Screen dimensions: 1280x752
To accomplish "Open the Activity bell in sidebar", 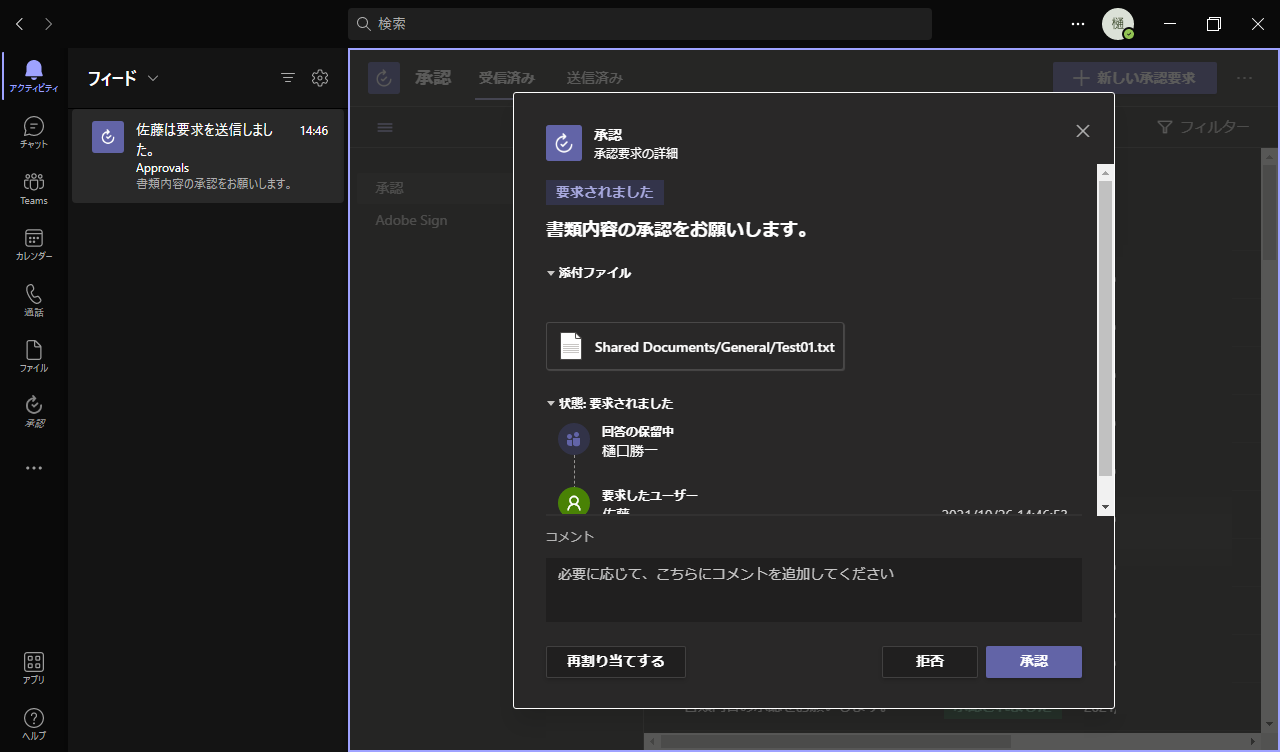I will pos(34,76).
